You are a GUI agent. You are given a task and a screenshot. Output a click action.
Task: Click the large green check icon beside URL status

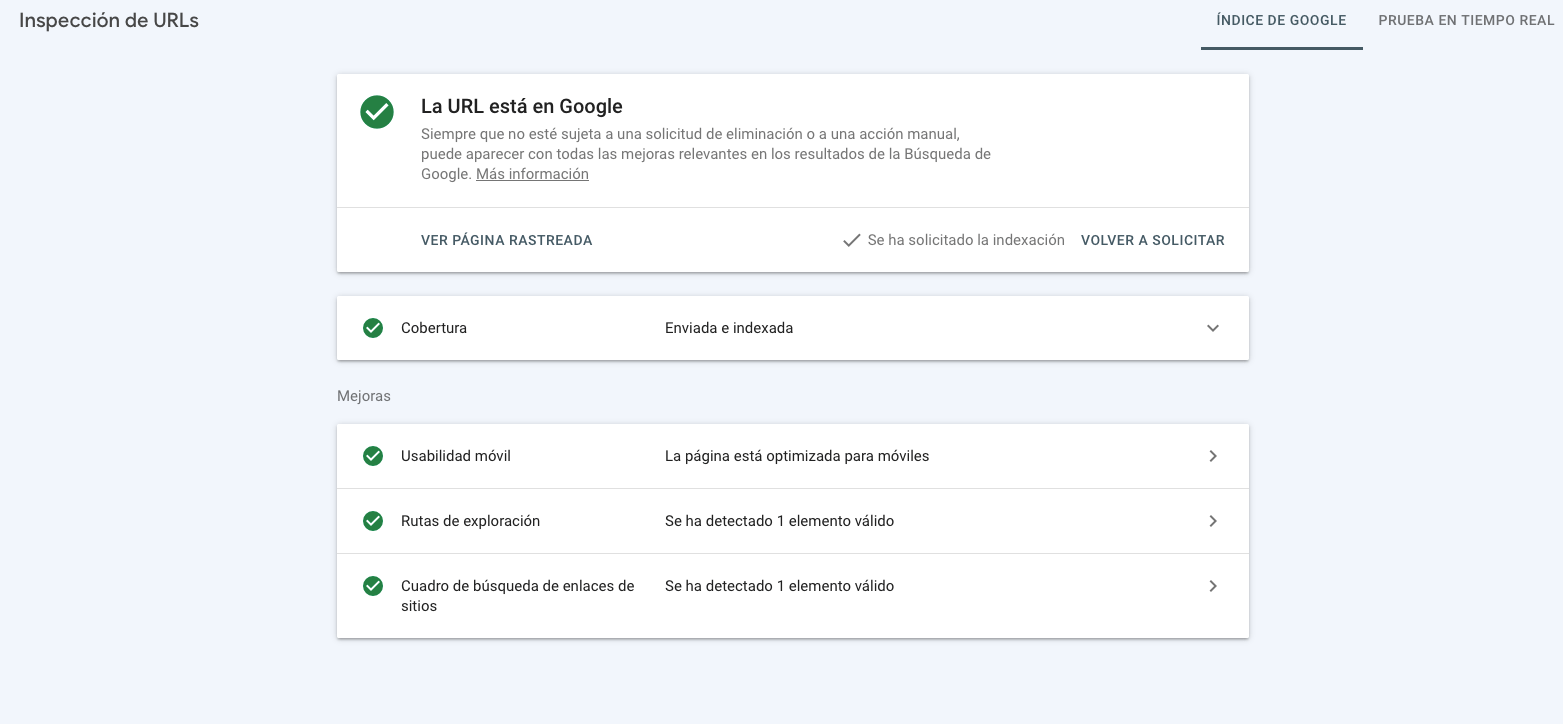tap(377, 112)
